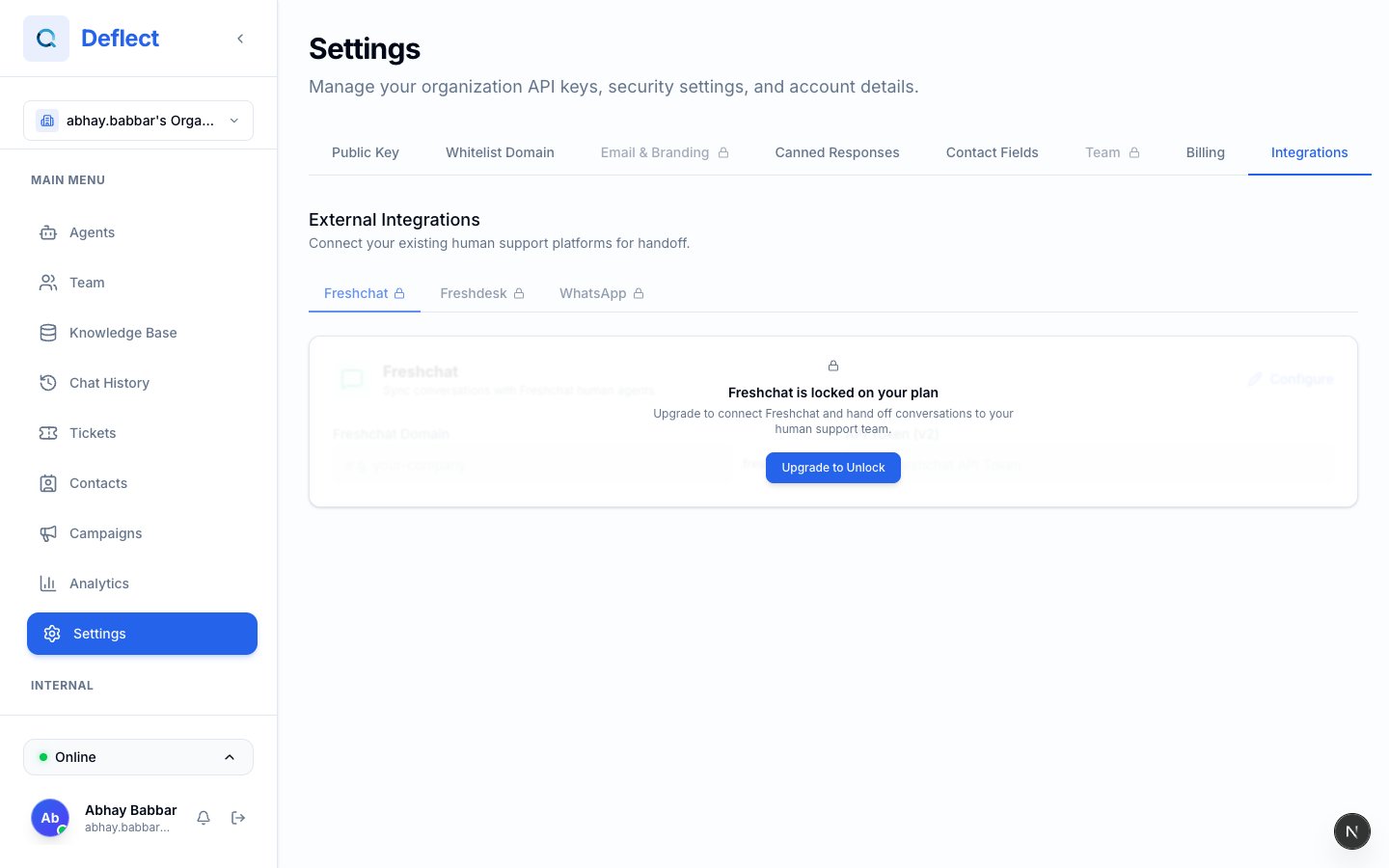
Task: Open Campaigns page
Action: 142,533
